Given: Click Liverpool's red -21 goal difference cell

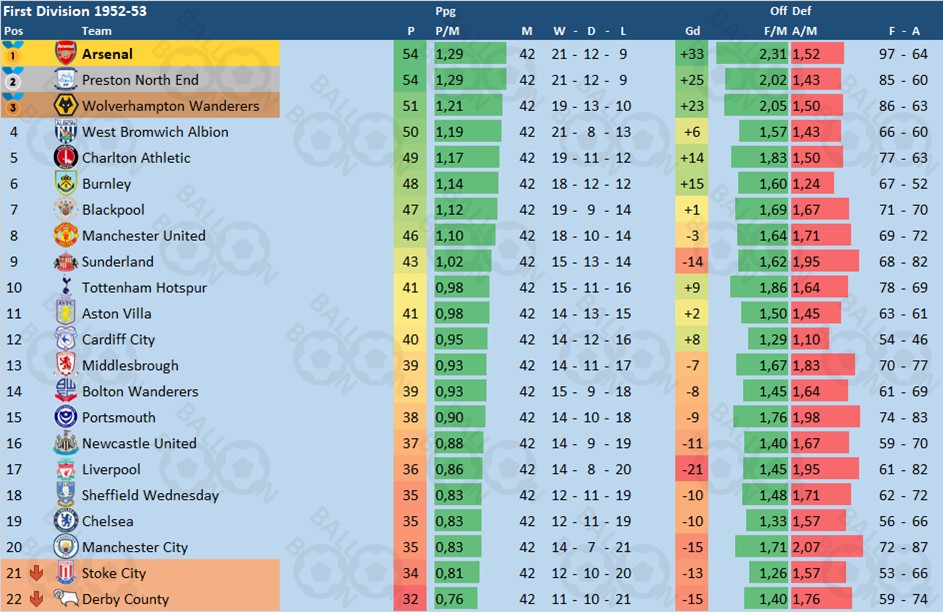Looking at the screenshot, I should pos(692,469).
